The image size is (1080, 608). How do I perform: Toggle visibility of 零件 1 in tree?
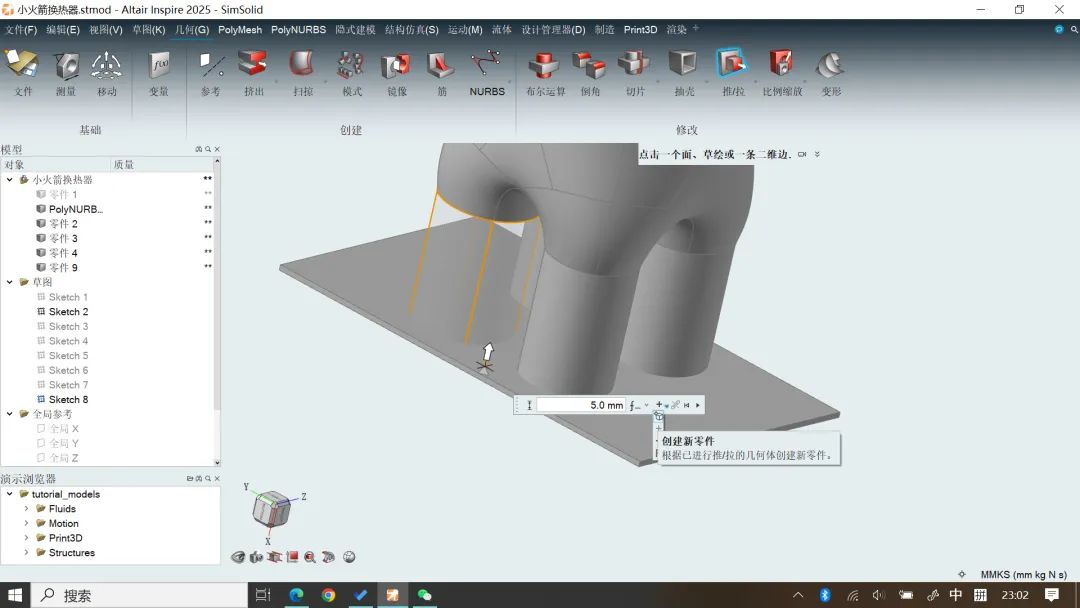point(41,195)
